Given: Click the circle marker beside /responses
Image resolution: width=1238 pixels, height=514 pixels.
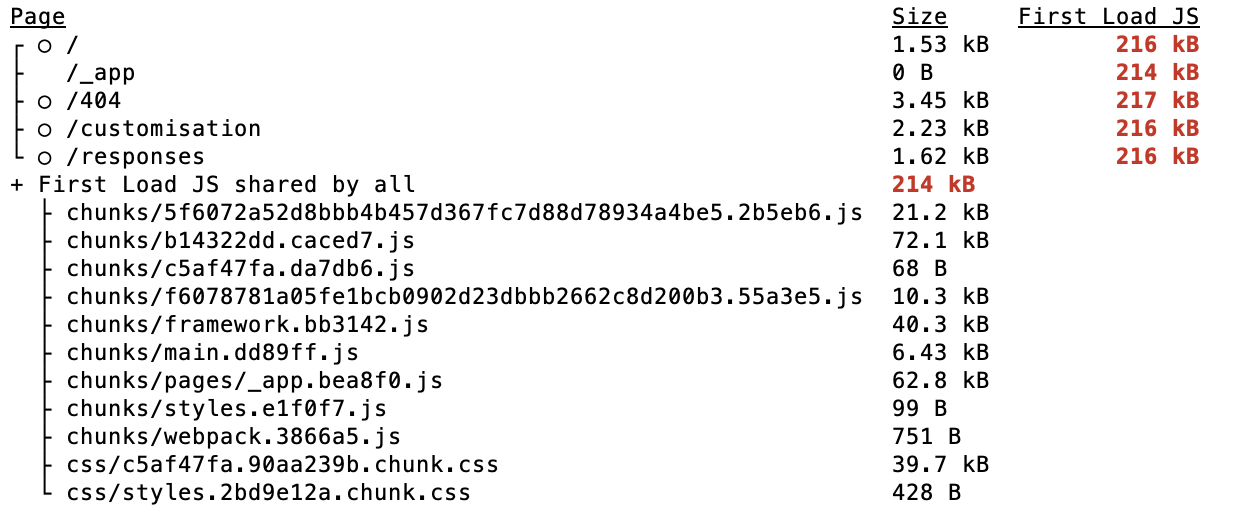Looking at the screenshot, I should [45, 158].
